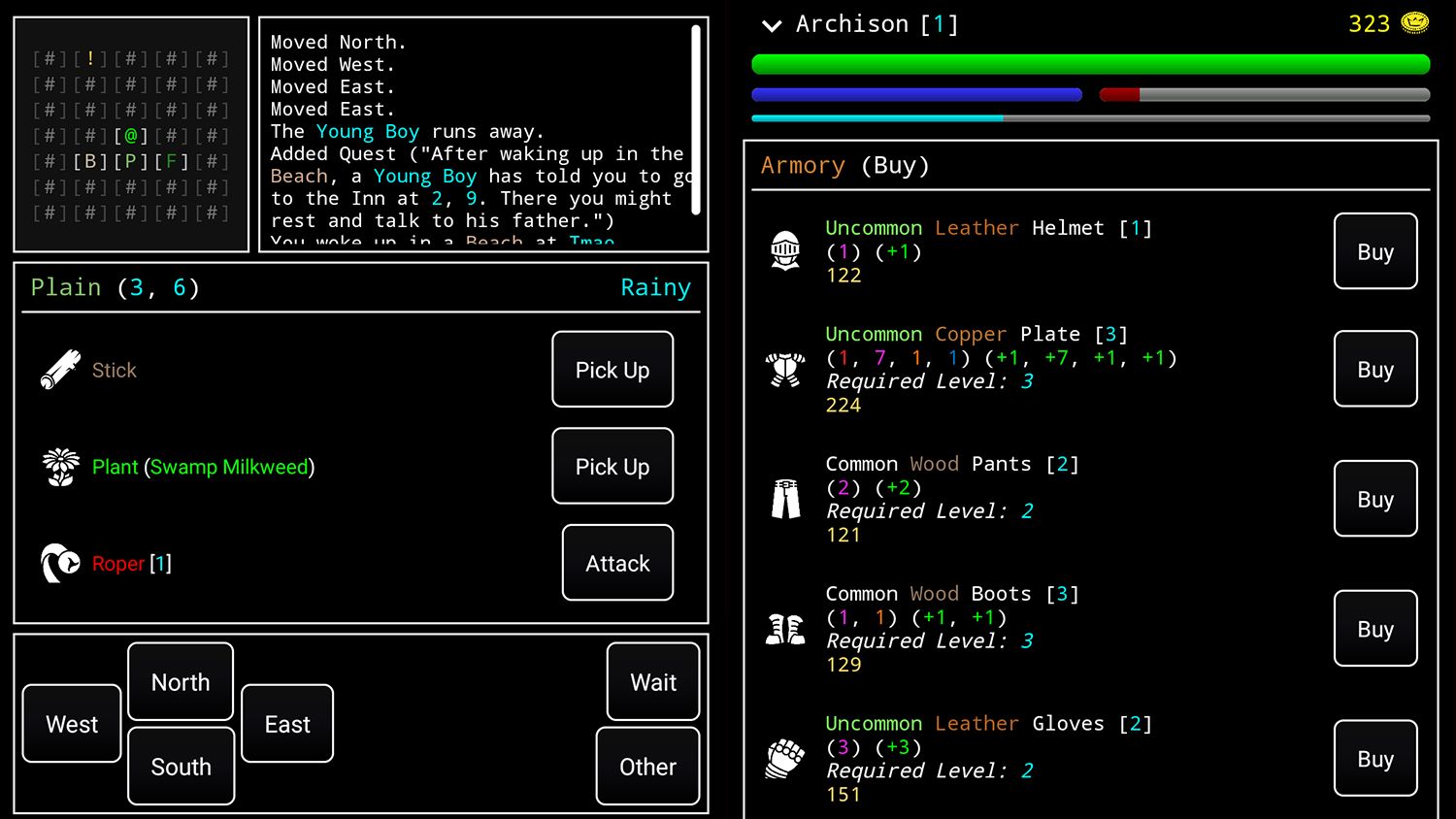Pick up the Swamp Milkweed
The height and width of the screenshot is (819, 1456).
pyautogui.click(x=612, y=467)
